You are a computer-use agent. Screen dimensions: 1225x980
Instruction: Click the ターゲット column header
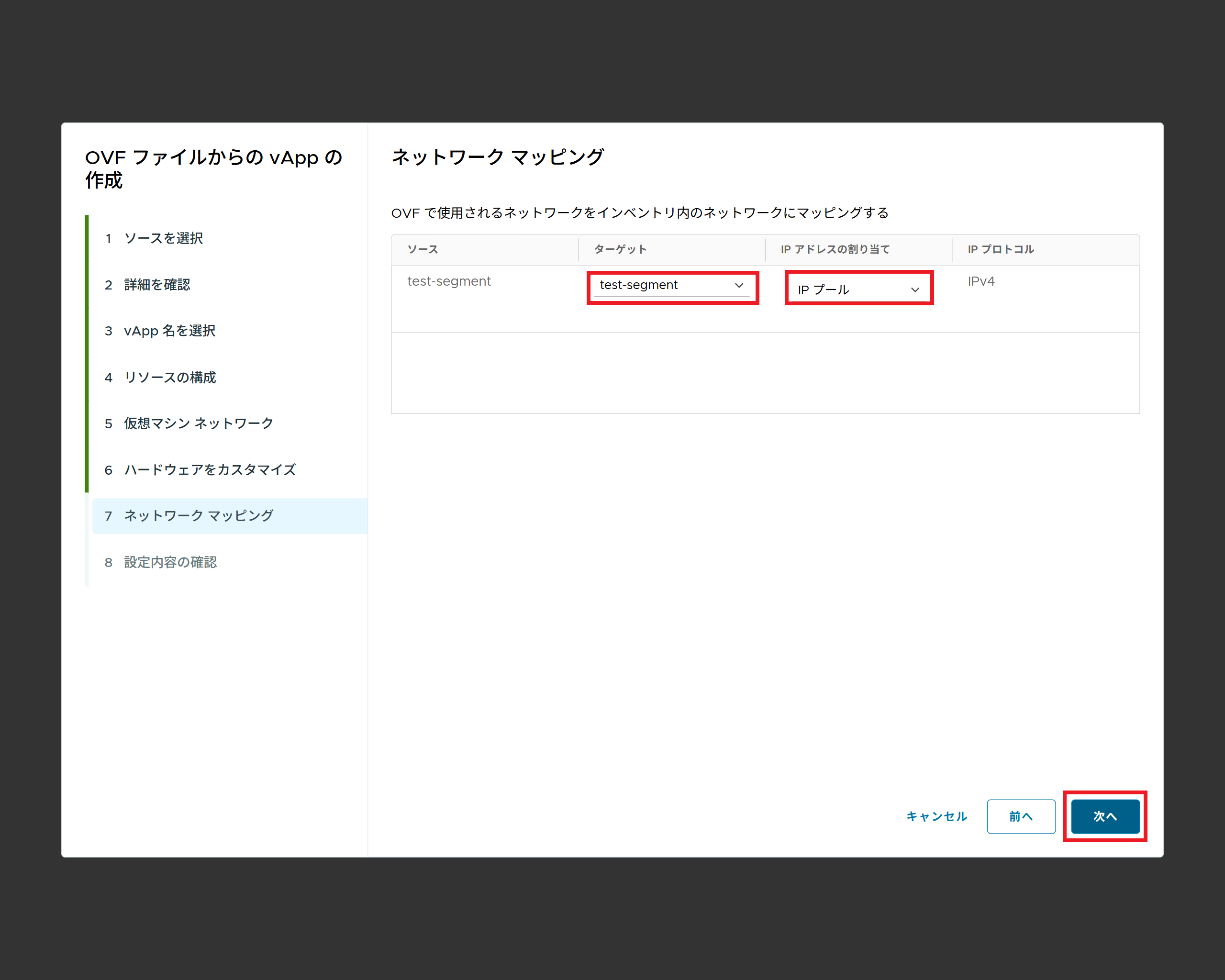pos(620,249)
